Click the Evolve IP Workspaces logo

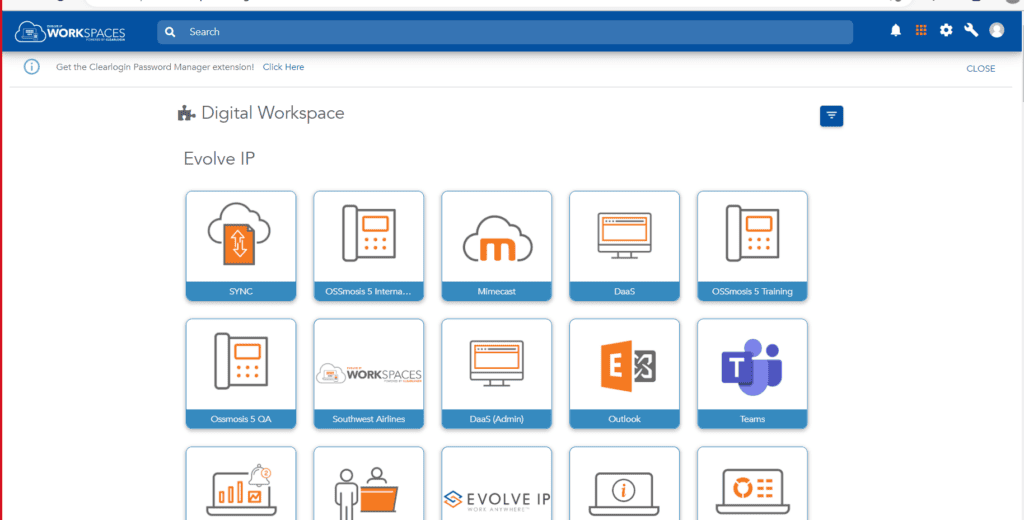70,32
